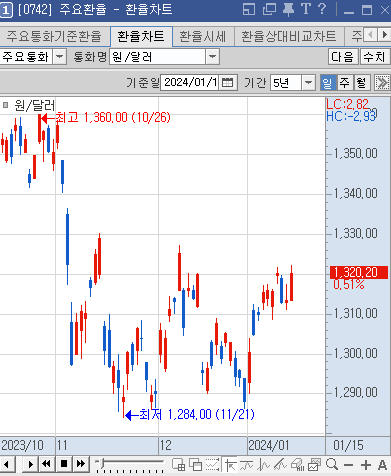
Task: Select the 일 (daily) period toggle
Action: [x=328, y=82]
